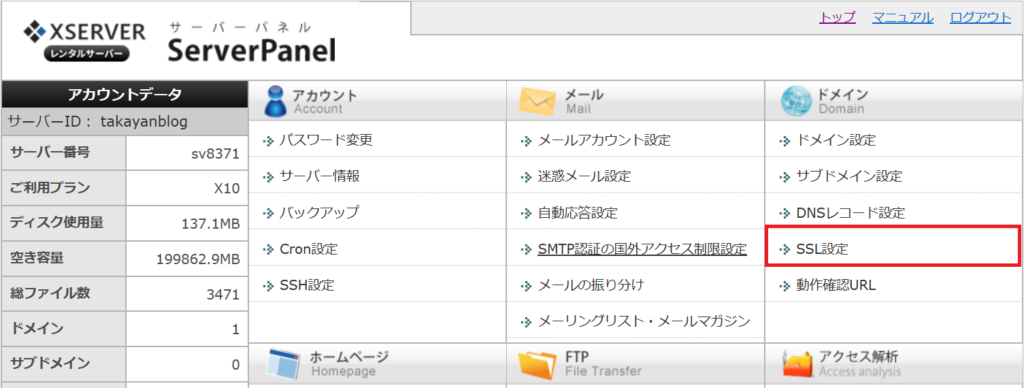Click ログアウト to sign out

click(980, 18)
